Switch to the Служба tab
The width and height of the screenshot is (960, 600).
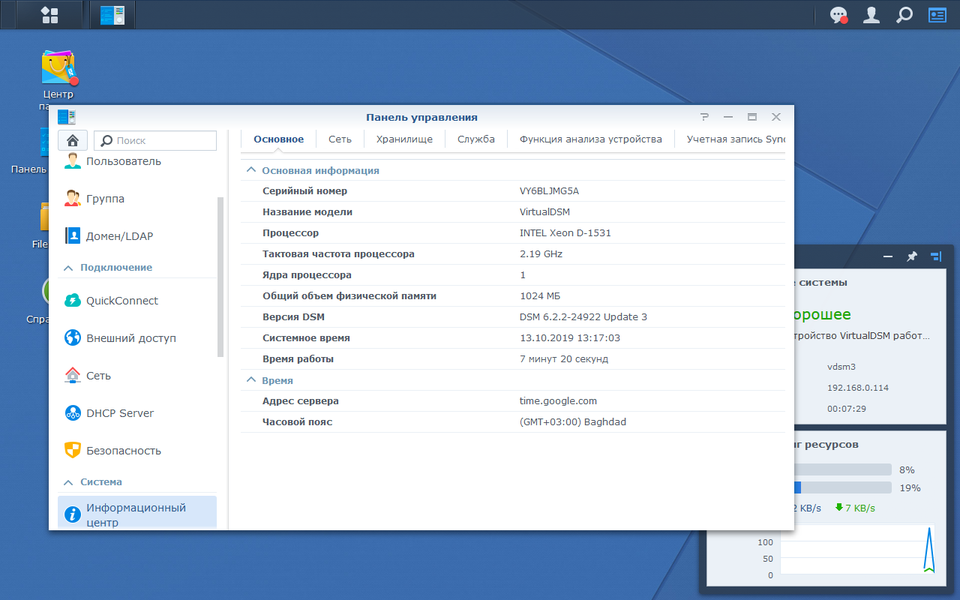[476, 139]
